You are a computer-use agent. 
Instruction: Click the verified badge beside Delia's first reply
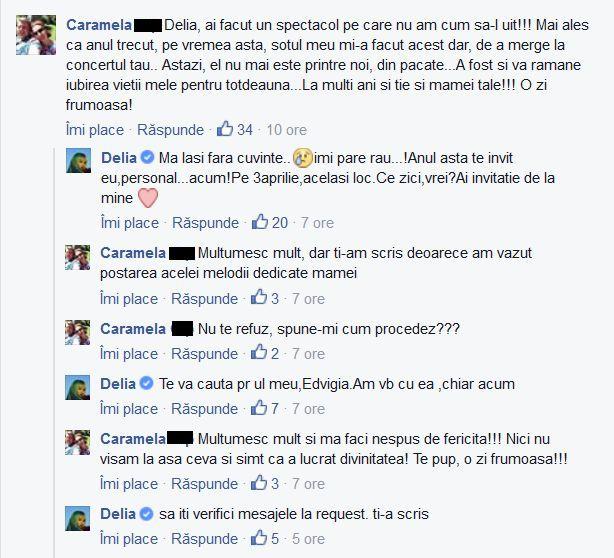[x=148, y=157]
